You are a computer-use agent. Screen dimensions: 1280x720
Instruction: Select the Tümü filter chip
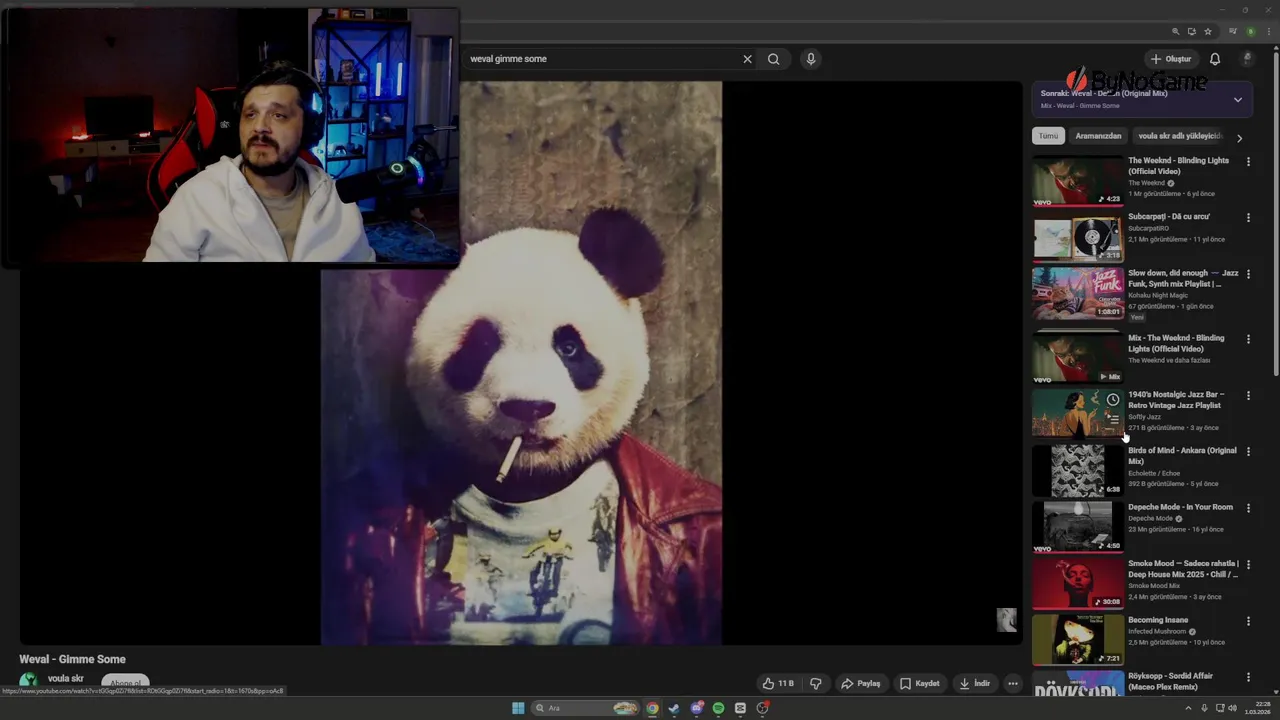1048,136
